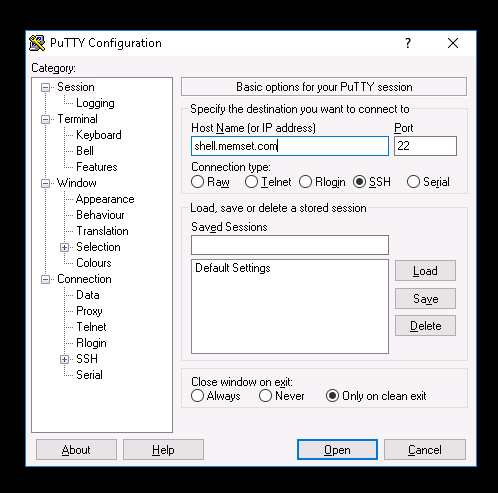Collapse the Session tree node
Viewport: 498px width, 493px height.
[45, 87]
